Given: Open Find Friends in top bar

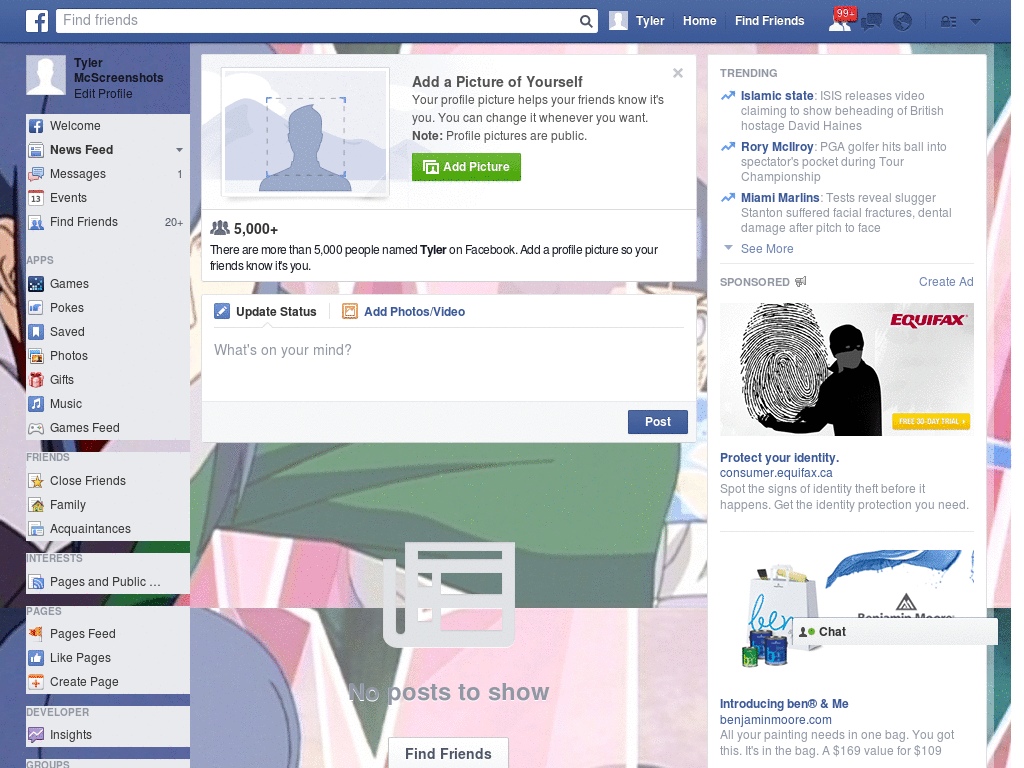Looking at the screenshot, I should coord(769,21).
